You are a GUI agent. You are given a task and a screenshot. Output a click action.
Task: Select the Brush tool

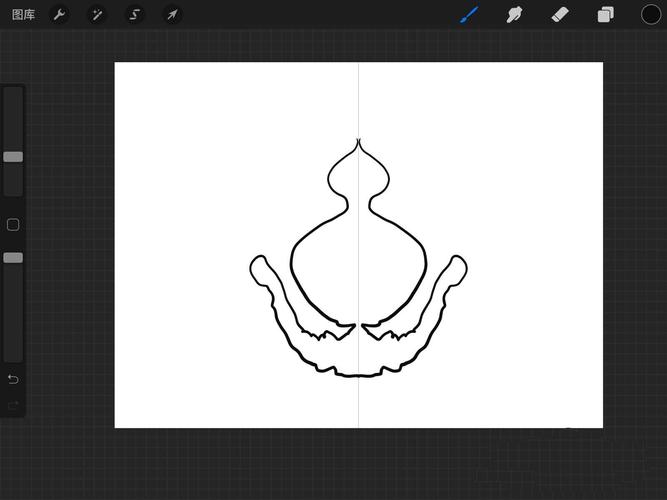470,14
